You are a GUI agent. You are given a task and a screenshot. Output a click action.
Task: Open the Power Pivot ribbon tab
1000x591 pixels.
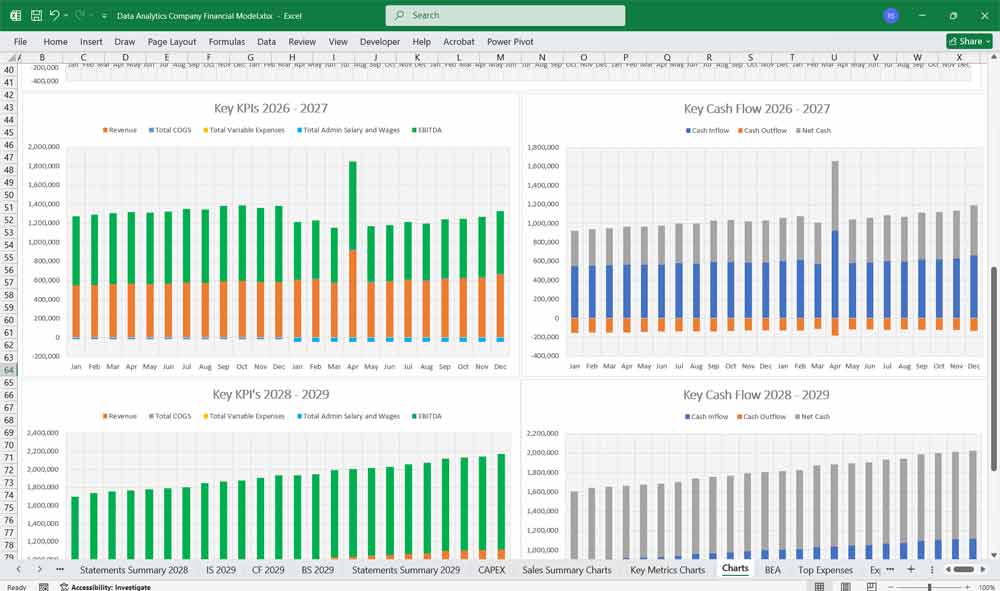pyautogui.click(x=513, y=41)
